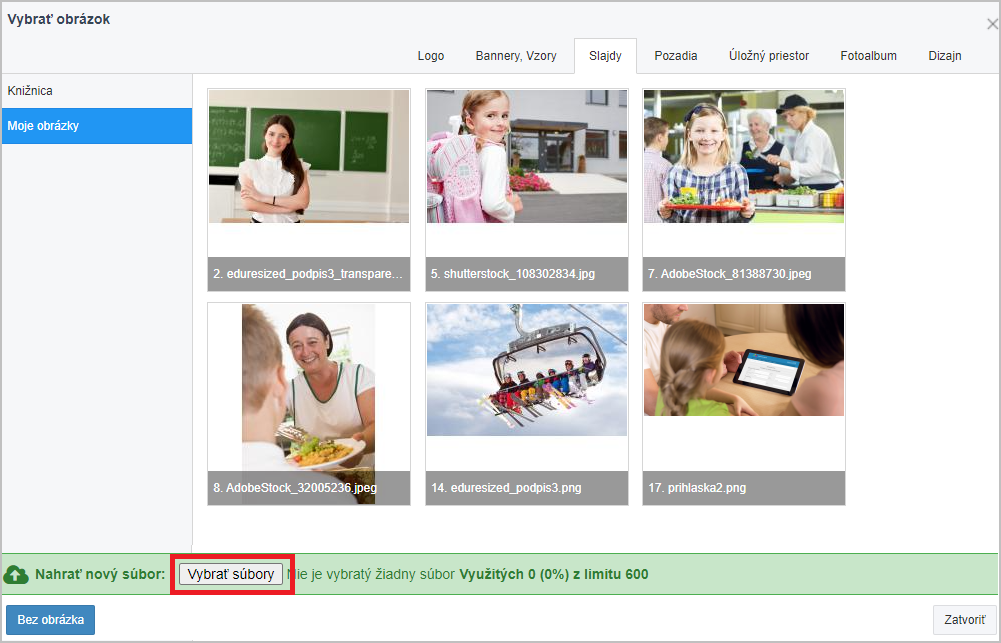This screenshot has height=643, width=1001.
Task: Click caption 2. eduresized_podpis3_transpare…
Action: click(x=309, y=274)
